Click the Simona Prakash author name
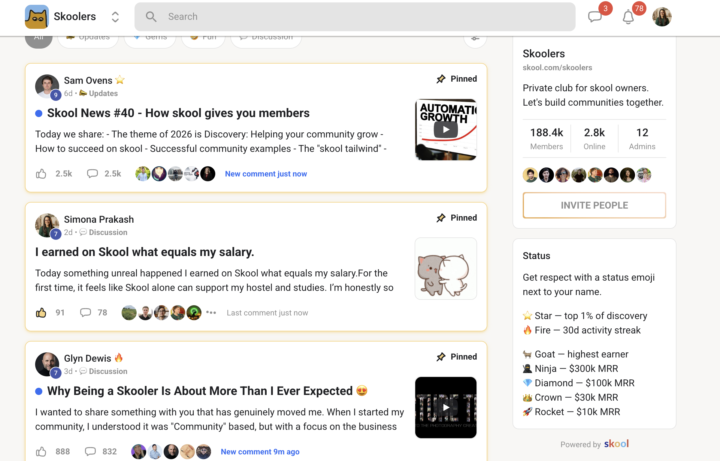Image resolution: width=720 pixels, height=461 pixels. click(x=99, y=219)
